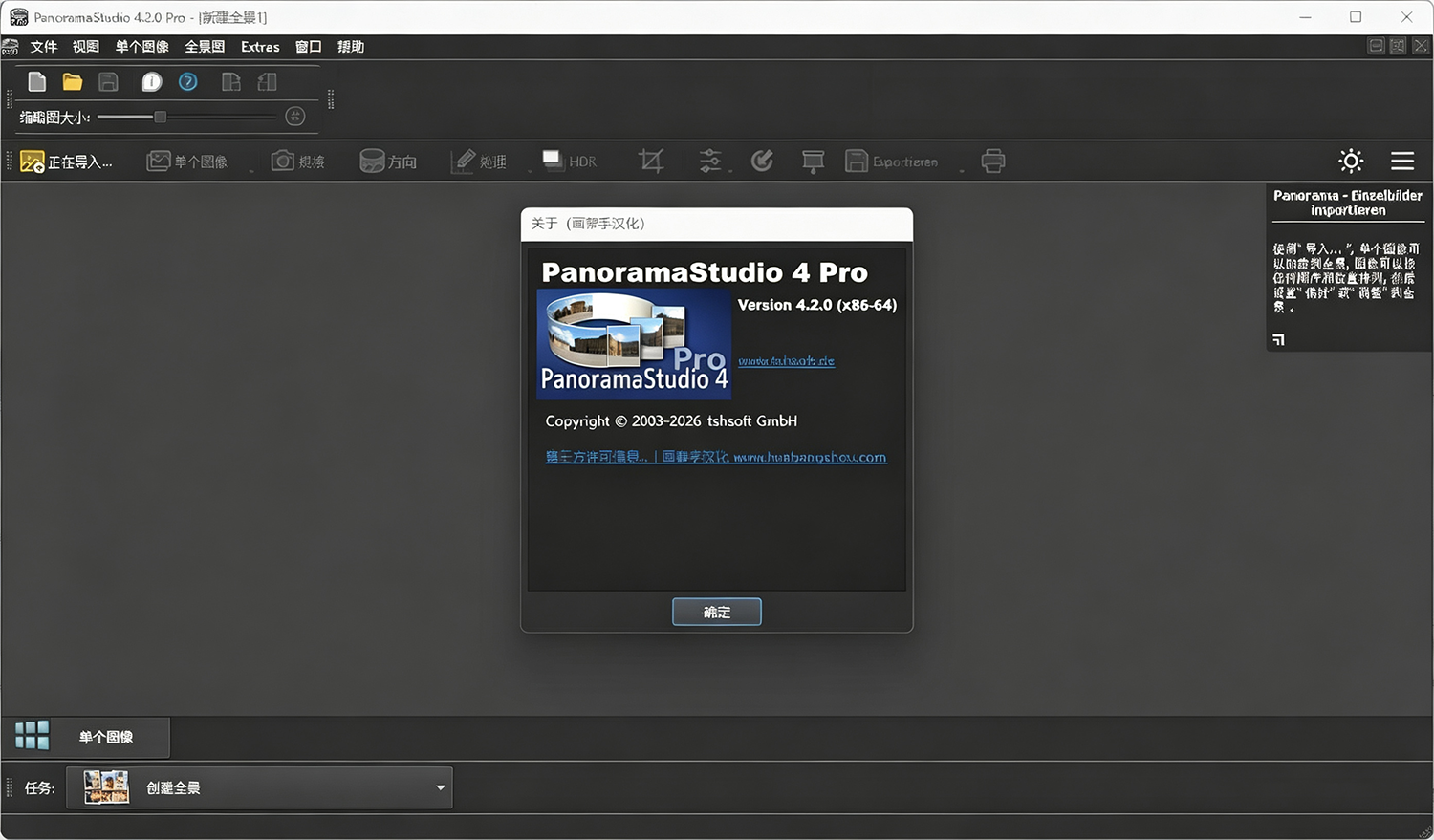
Task: Open the hamburger menu icon
Action: tap(1402, 161)
